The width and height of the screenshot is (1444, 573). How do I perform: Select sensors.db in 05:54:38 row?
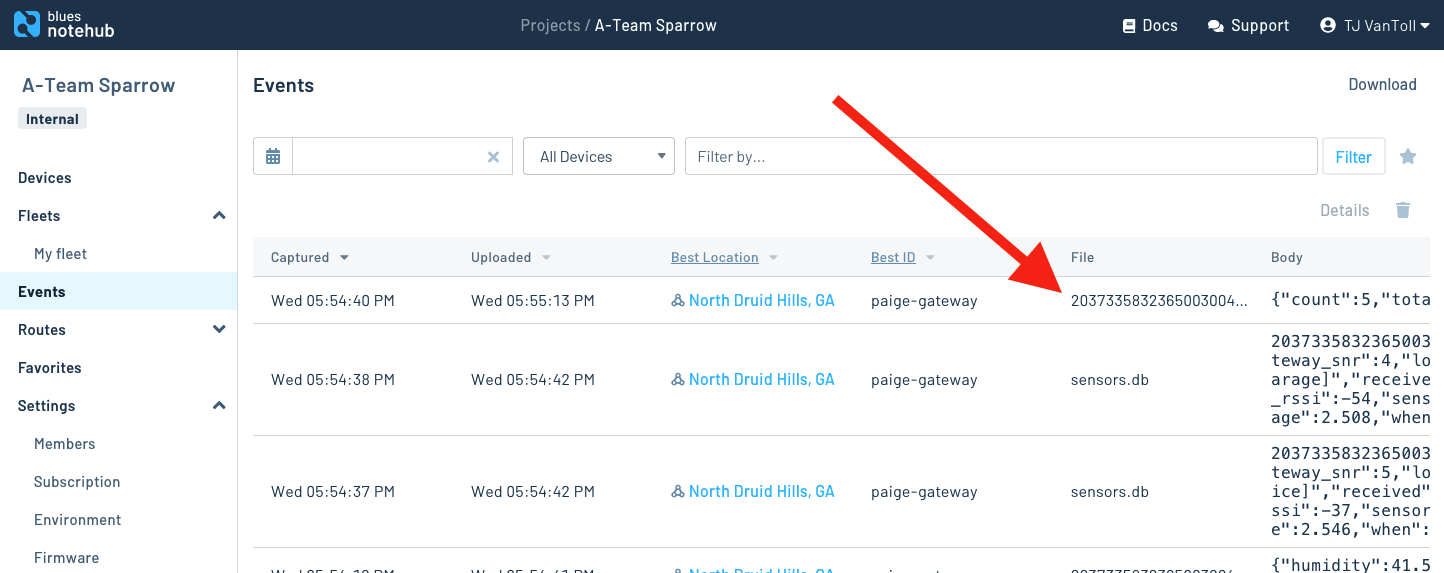tap(1109, 379)
